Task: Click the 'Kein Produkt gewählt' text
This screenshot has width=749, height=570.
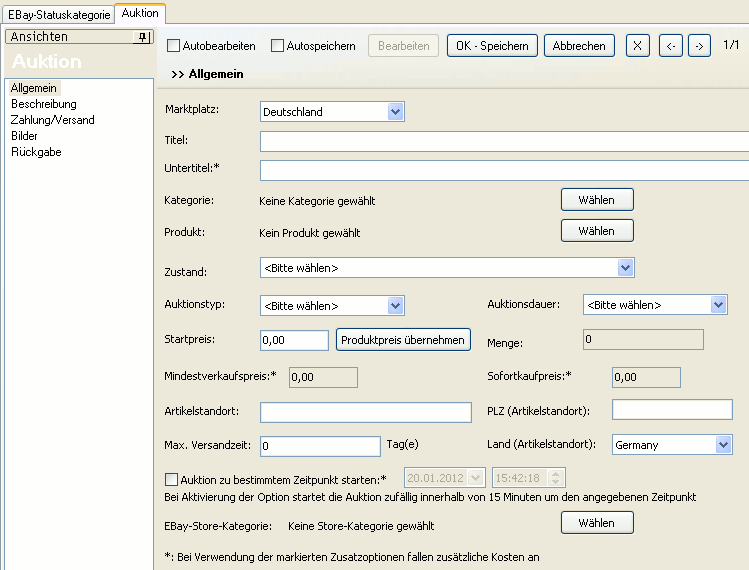Action: click(x=310, y=233)
